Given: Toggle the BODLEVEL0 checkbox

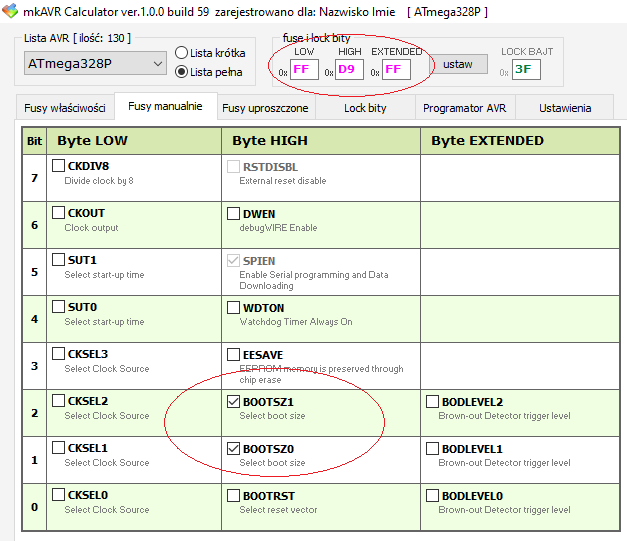Looking at the screenshot, I should (x=432, y=495).
